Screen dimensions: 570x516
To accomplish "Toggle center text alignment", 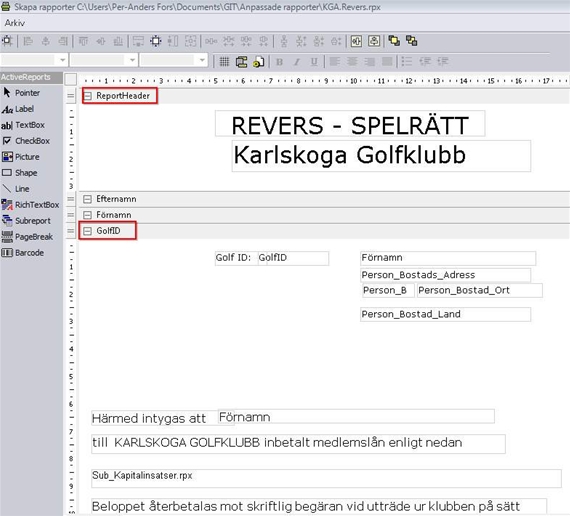I will click(x=352, y=62).
